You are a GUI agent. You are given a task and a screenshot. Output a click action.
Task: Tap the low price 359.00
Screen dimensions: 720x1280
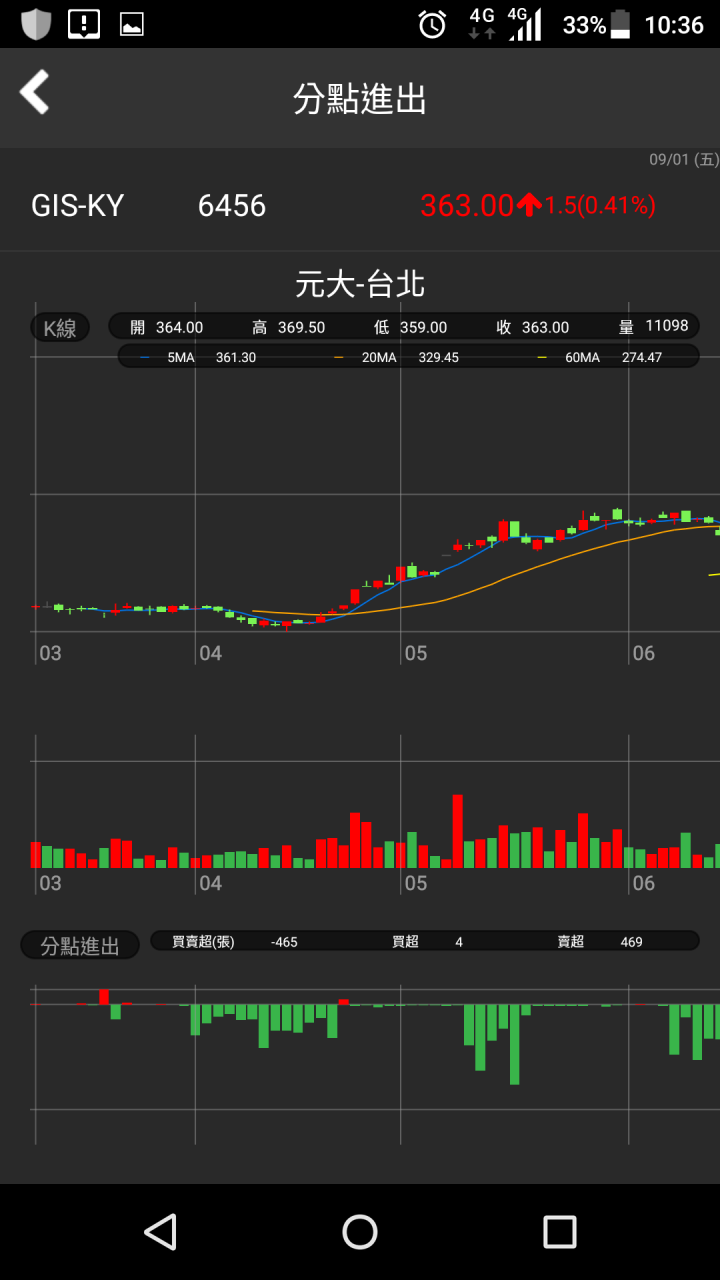point(423,327)
